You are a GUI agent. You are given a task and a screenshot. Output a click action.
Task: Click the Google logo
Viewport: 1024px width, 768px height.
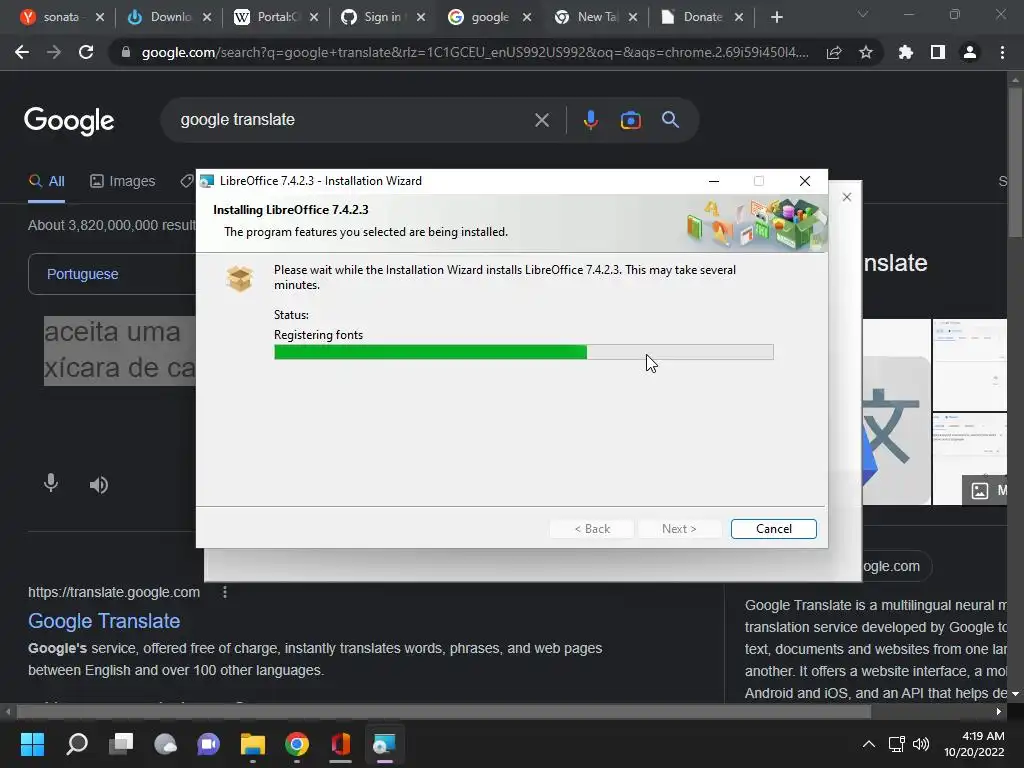(69, 120)
